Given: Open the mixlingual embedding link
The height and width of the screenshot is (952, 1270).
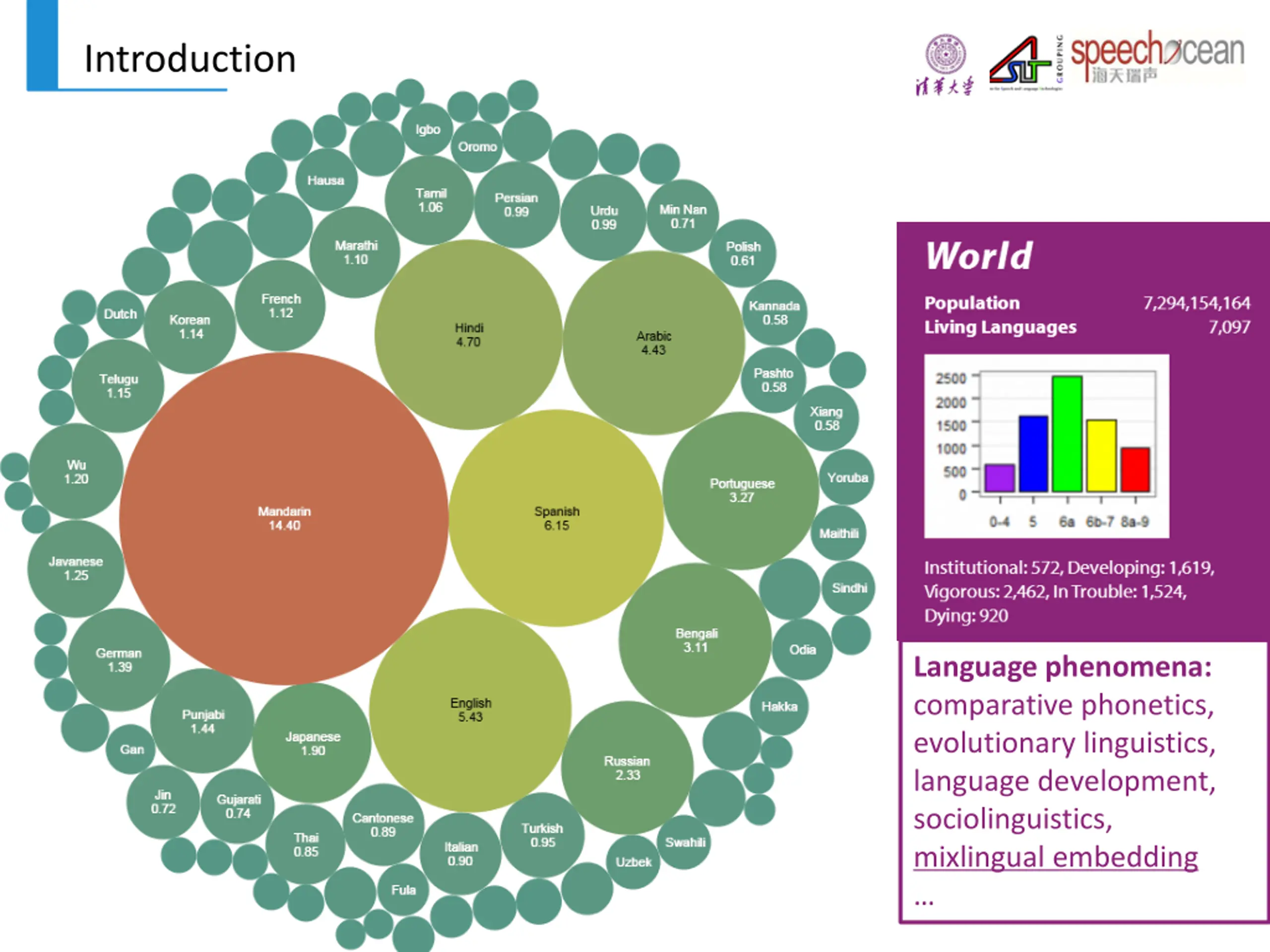Looking at the screenshot, I should point(1055,857).
